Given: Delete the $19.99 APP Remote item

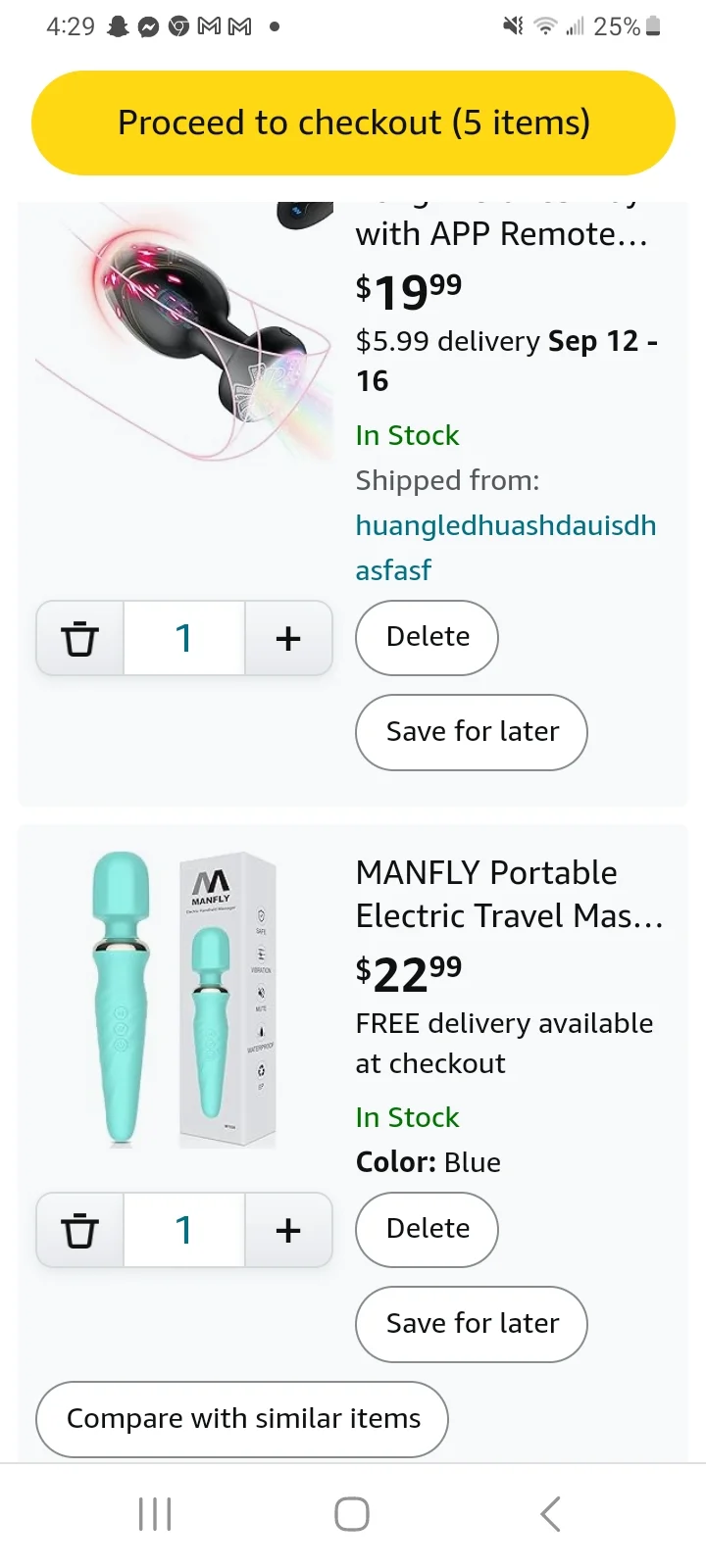Looking at the screenshot, I should click(428, 637).
